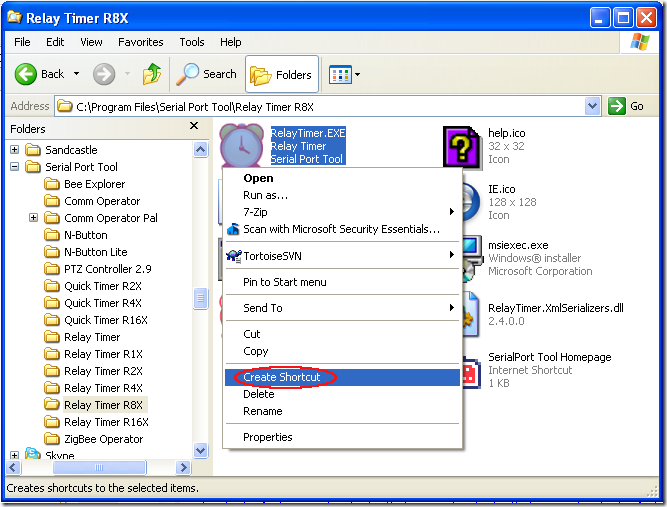Screen dimensions: 667x507
Task: Click the folder tree scroll down arrow
Action: click(200, 450)
